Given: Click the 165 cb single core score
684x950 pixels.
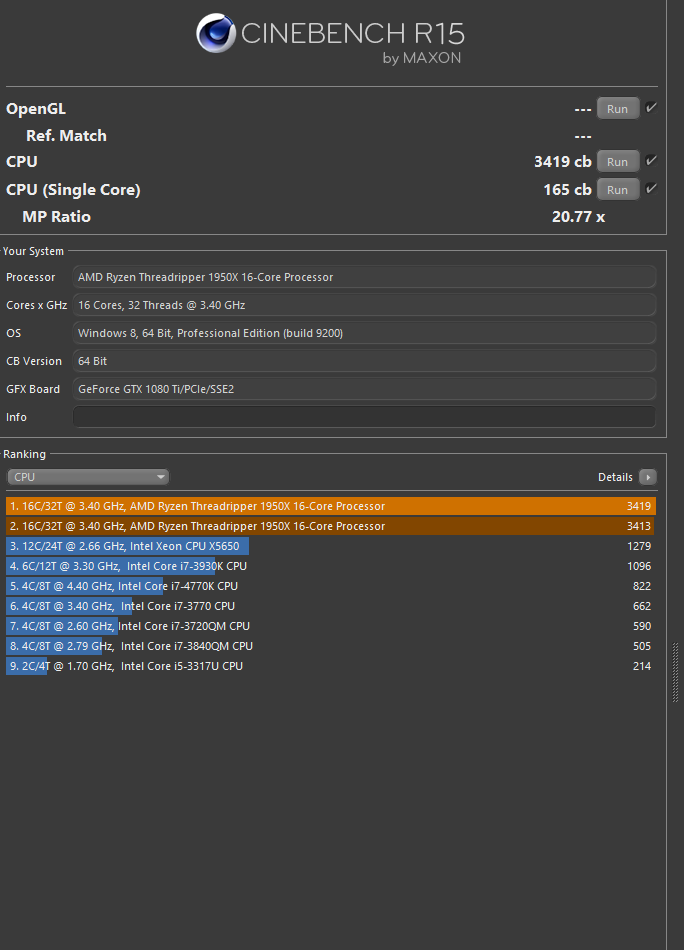Looking at the screenshot, I should (567, 190).
